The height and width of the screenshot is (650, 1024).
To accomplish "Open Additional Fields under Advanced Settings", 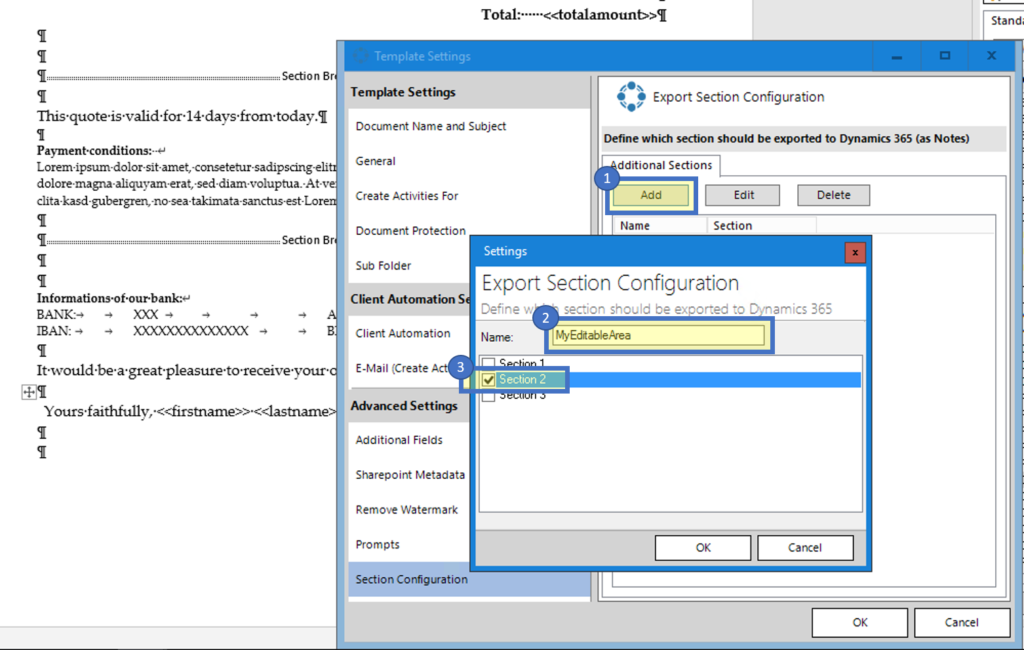I will 399,440.
